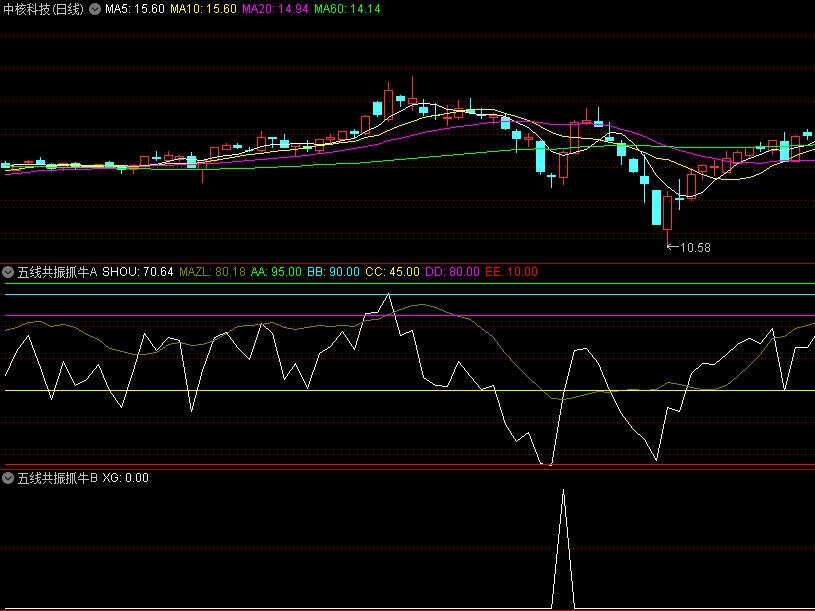Expand the 五线共振抓牛A indicator menu arrow

[9, 271]
